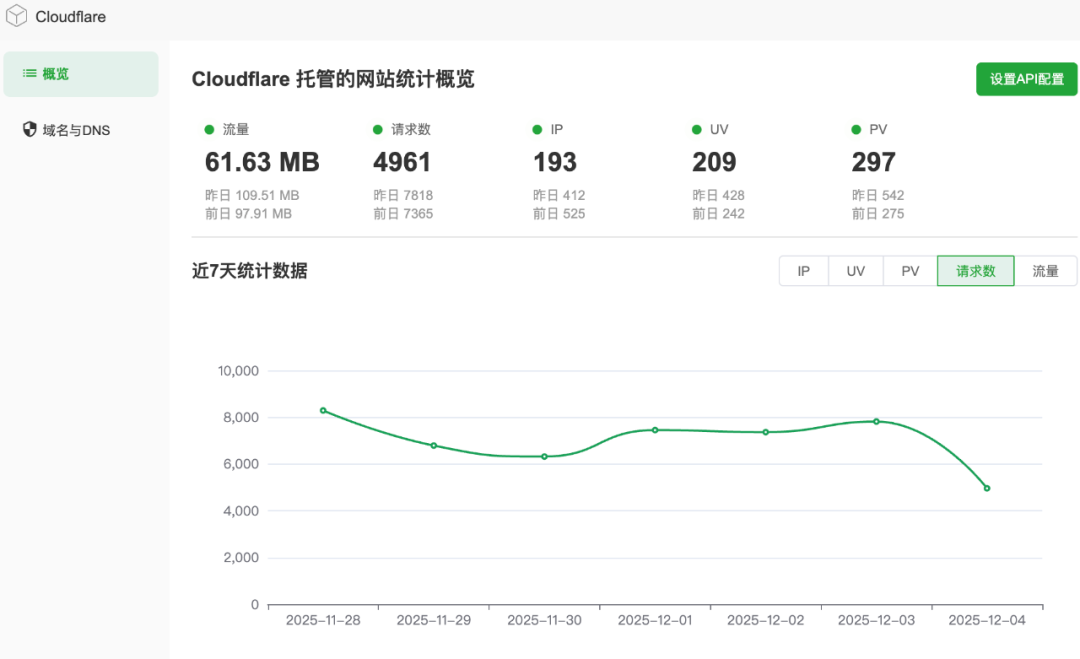Click the 2025-12-02 x-axis label
The image size is (1080, 659).
pyautogui.click(x=766, y=620)
